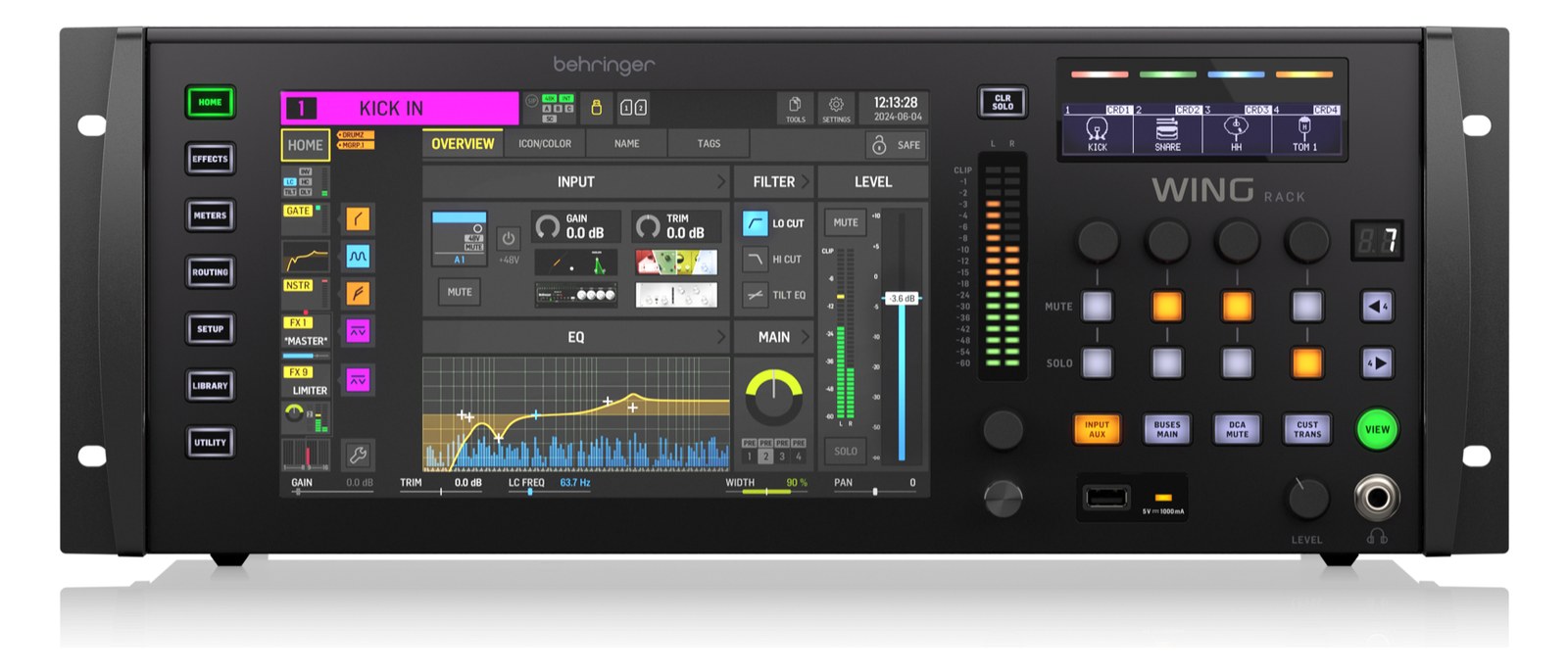Select the magenta FX 1 insert icon
This screenshot has width=1568, height=672.
(x=358, y=331)
